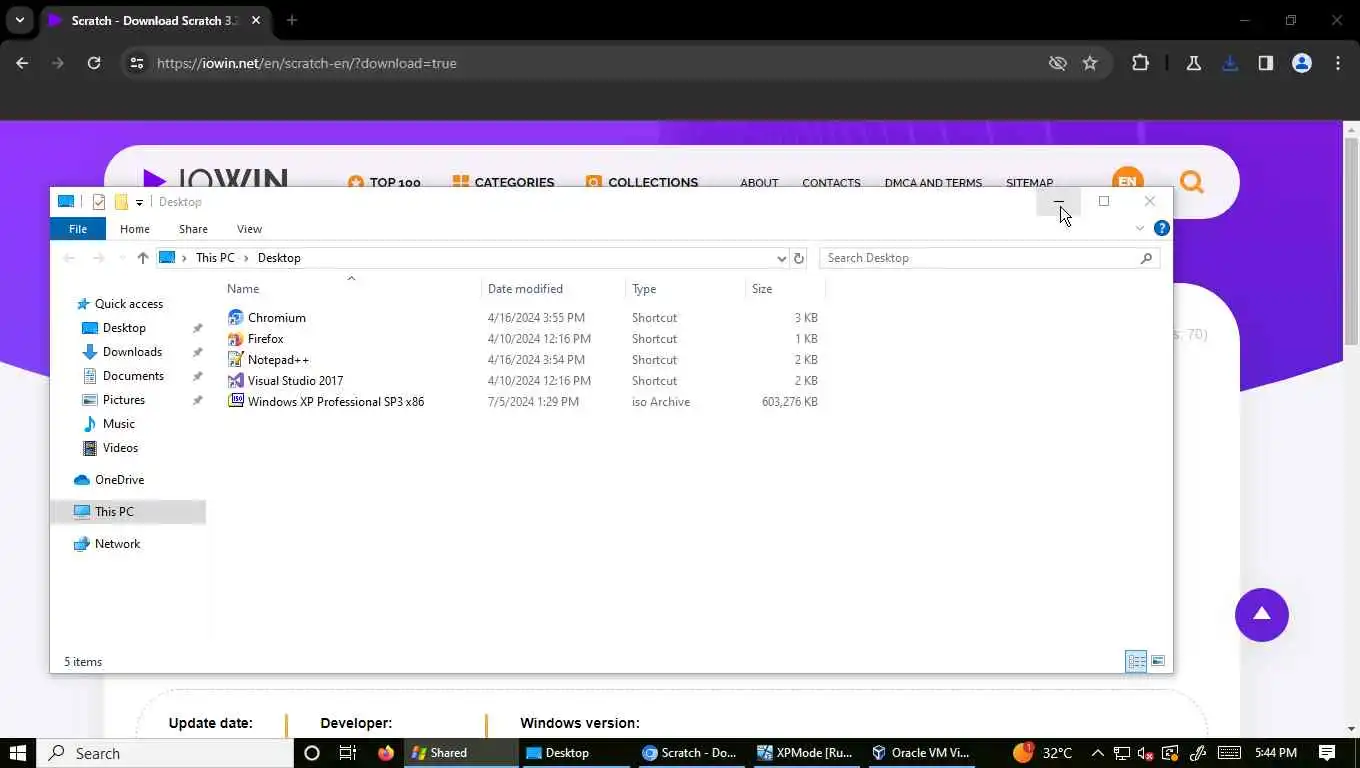Open Documents in the navigation pane
This screenshot has width=1360, height=768.
click(133, 376)
